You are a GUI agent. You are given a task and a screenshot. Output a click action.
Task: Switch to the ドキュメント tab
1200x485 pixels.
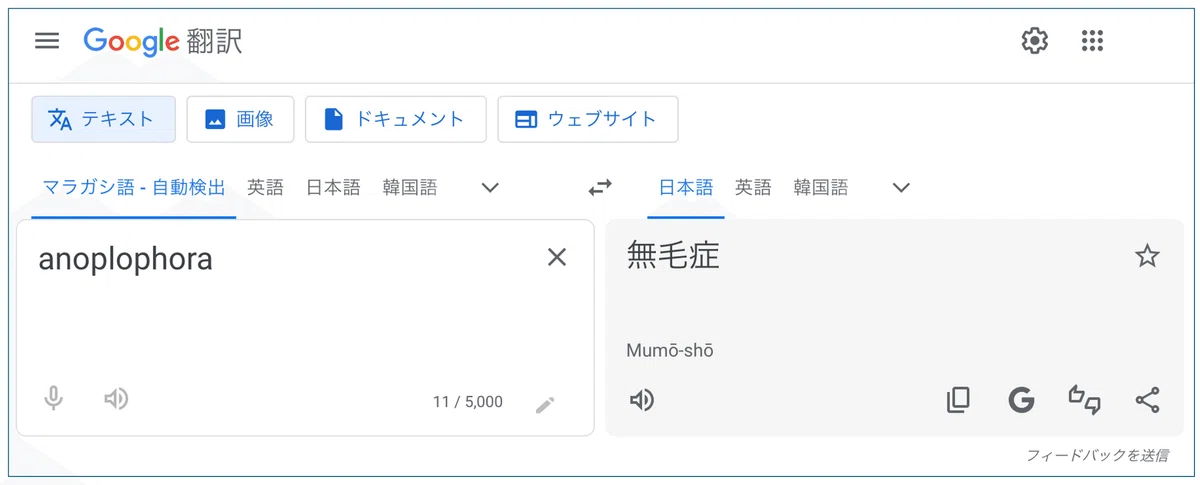click(x=395, y=119)
